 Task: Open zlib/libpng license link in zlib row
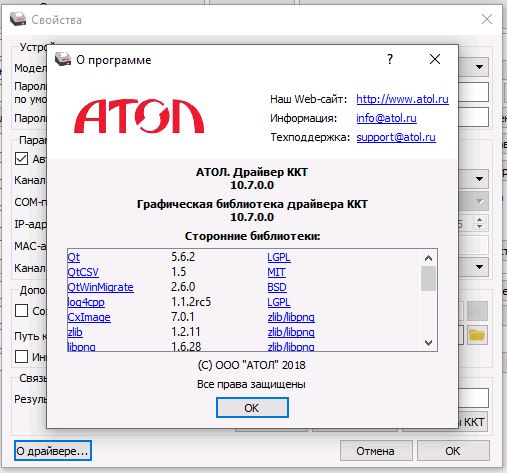[x=291, y=332]
